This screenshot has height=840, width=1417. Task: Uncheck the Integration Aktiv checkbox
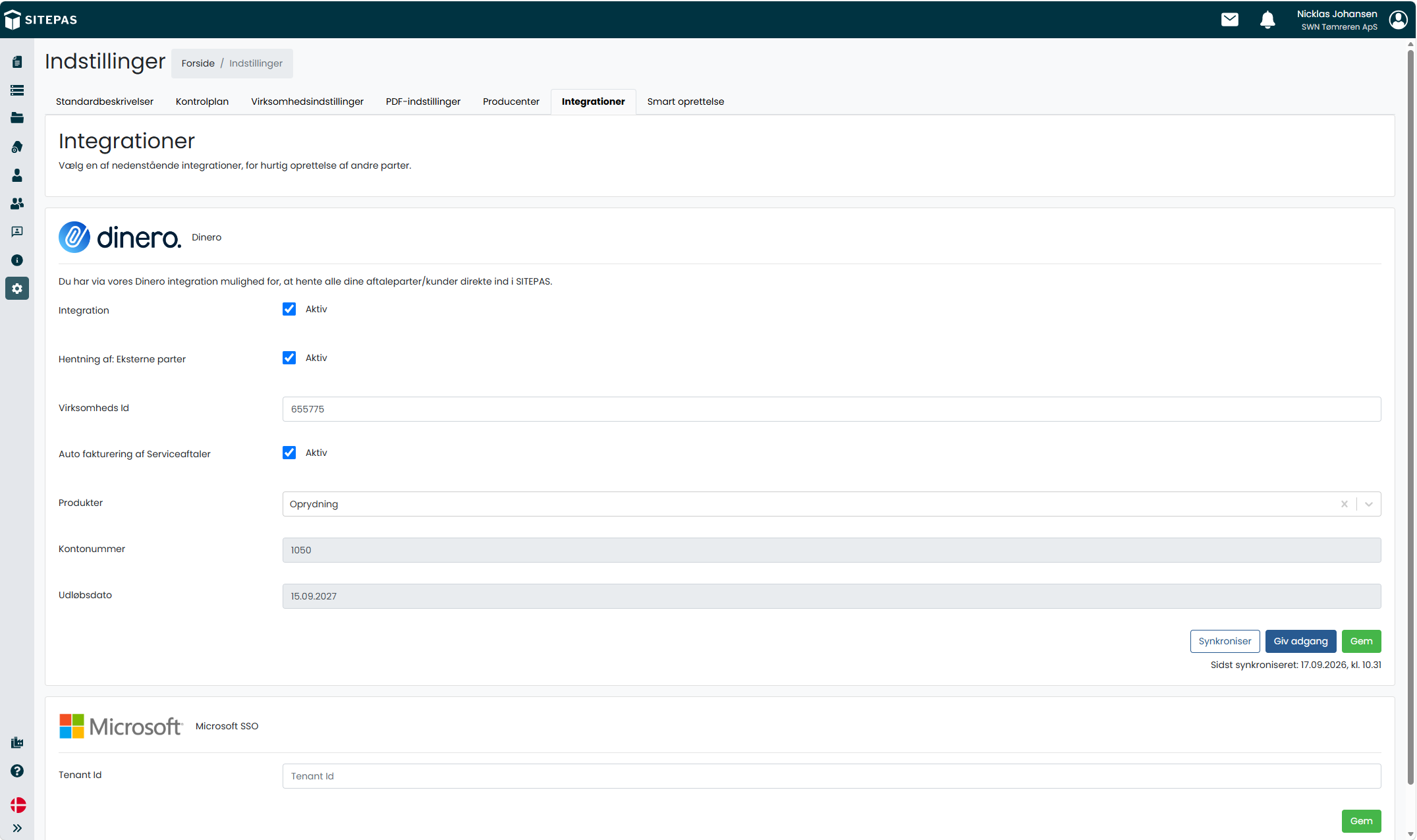tap(289, 309)
